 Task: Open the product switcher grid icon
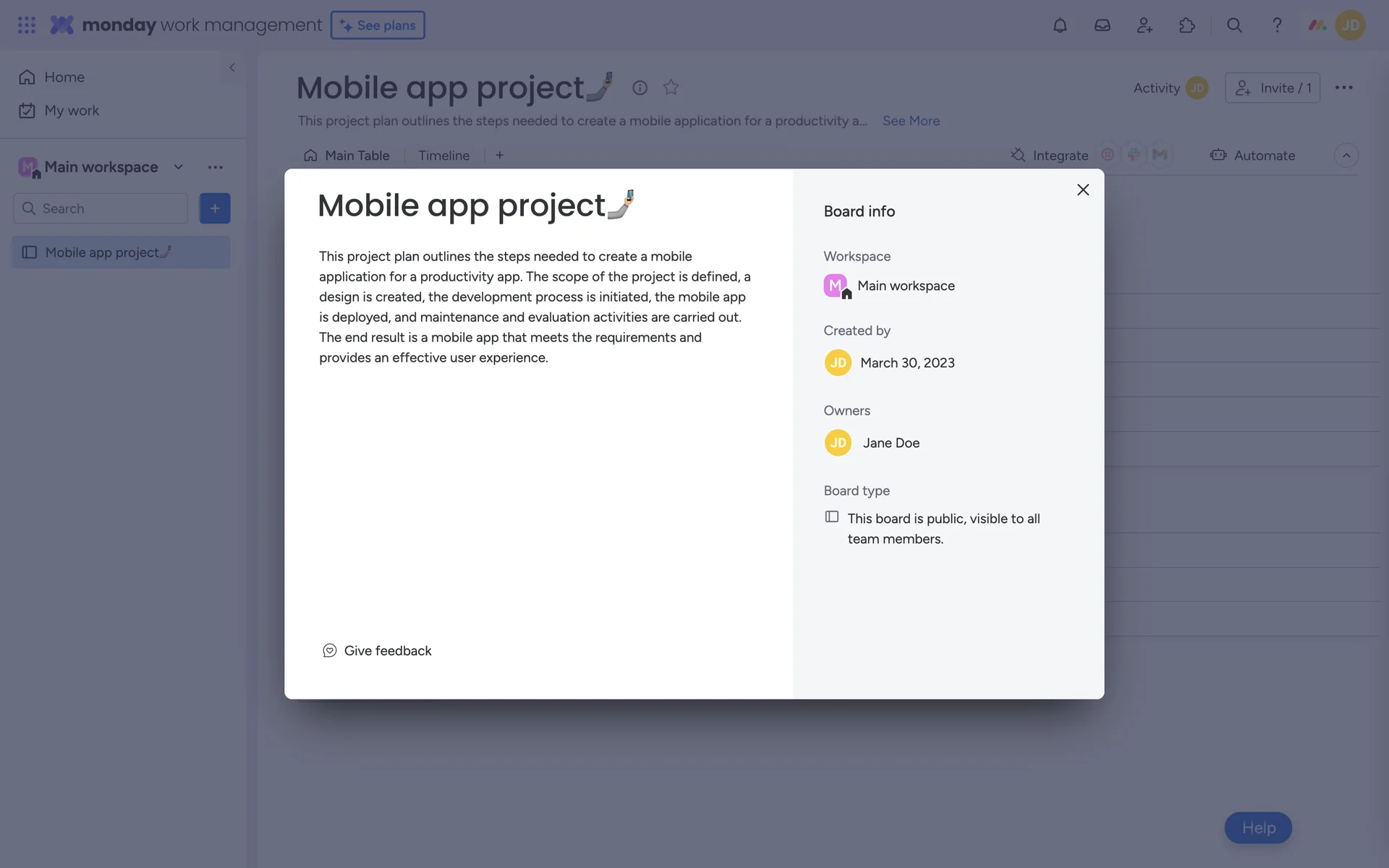click(27, 25)
